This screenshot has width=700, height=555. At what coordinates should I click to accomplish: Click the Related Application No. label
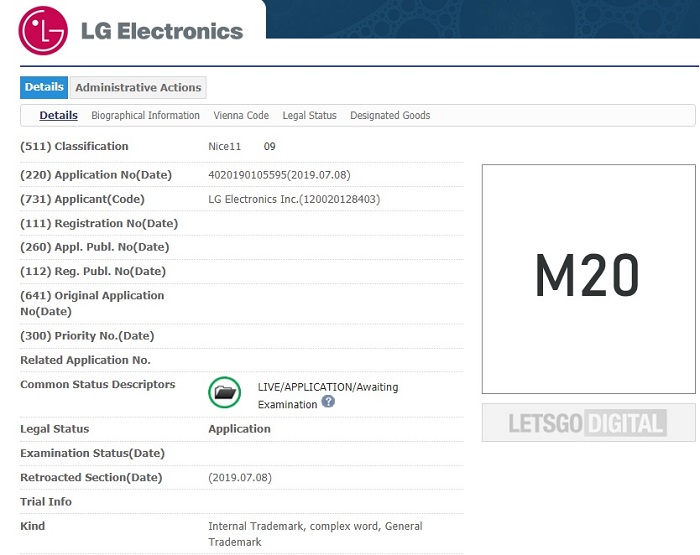[85, 360]
